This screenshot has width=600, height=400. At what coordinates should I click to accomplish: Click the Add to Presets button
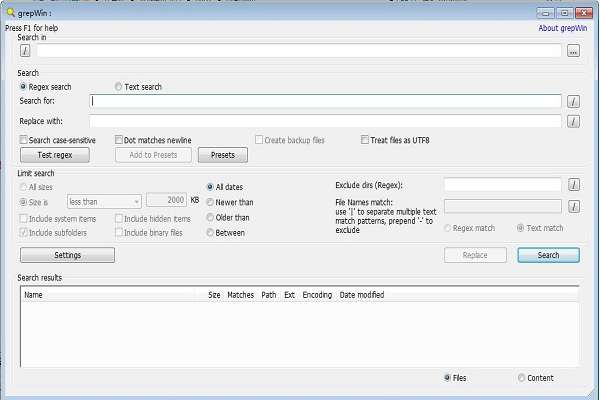tap(153, 155)
